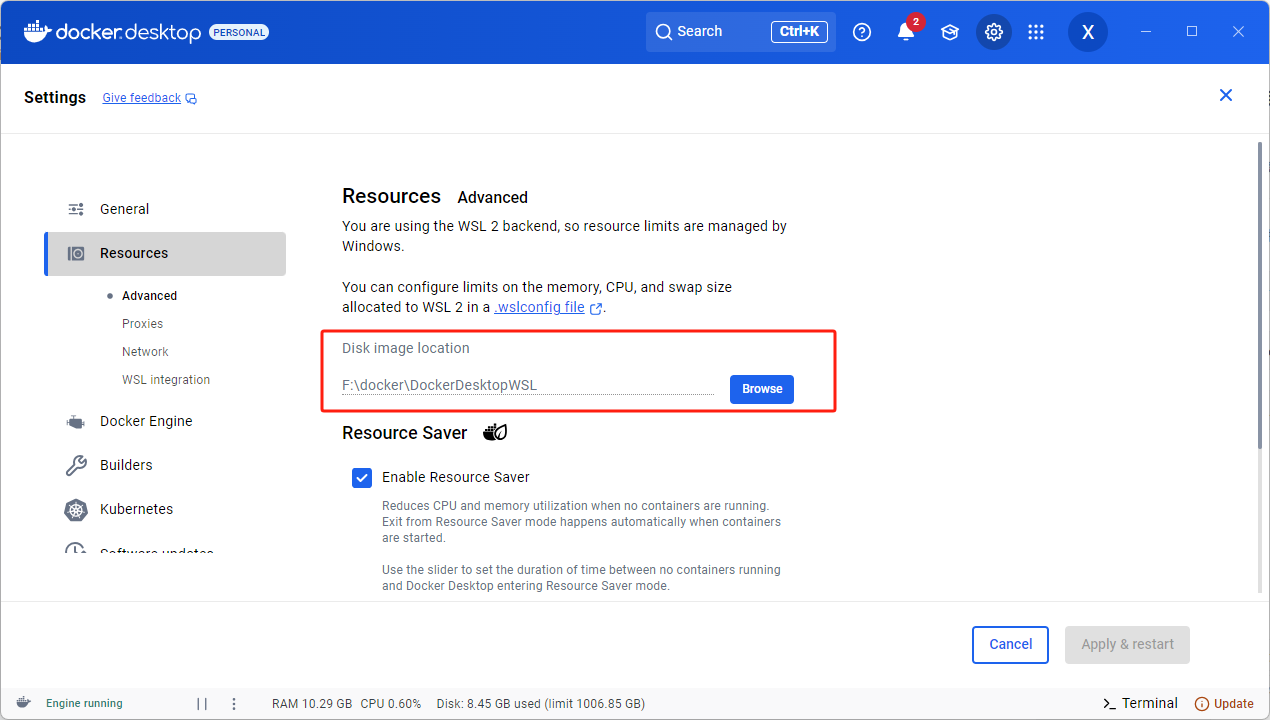Viewport: 1270px width, 720px height.
Task: Click the search magnifier icon
Action: point(664,32)
